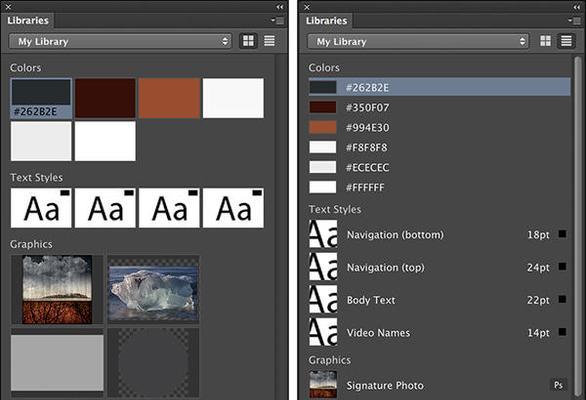Select Libraries tab in right panel
Viewport: 586px width, 400px height.
[x=326, y=21]
